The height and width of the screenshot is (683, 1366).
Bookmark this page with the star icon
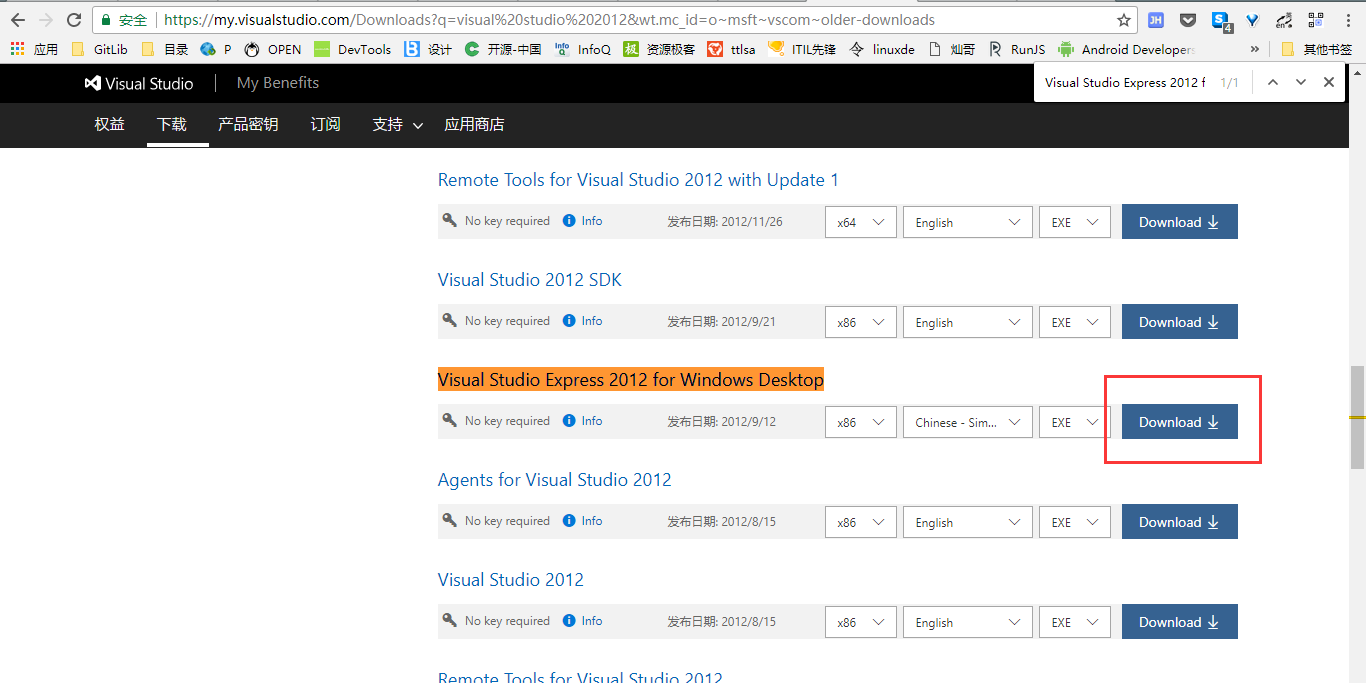pyautogui.click(x=1124, y=20)
